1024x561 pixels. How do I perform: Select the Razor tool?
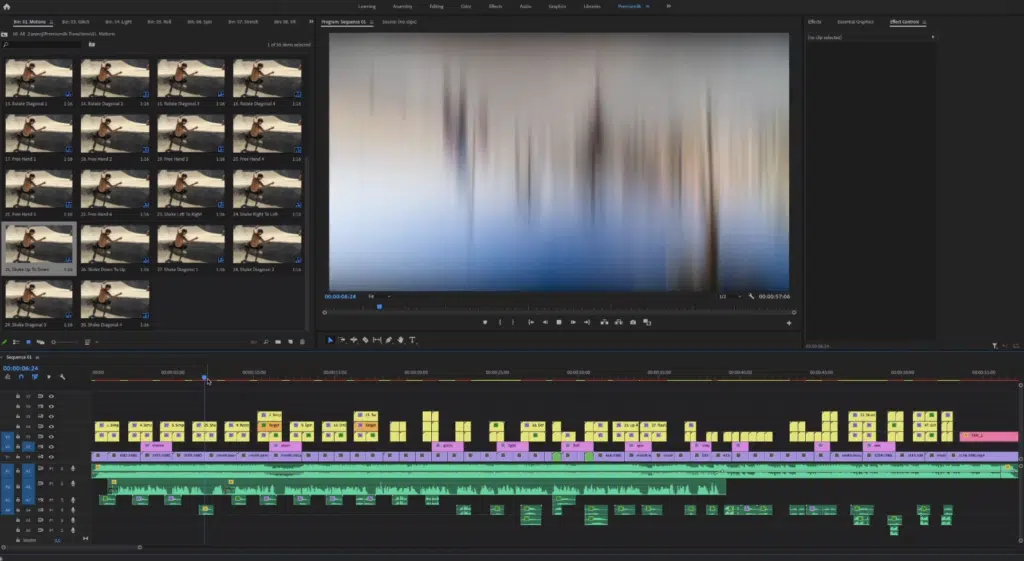click(x=365, y=340)
